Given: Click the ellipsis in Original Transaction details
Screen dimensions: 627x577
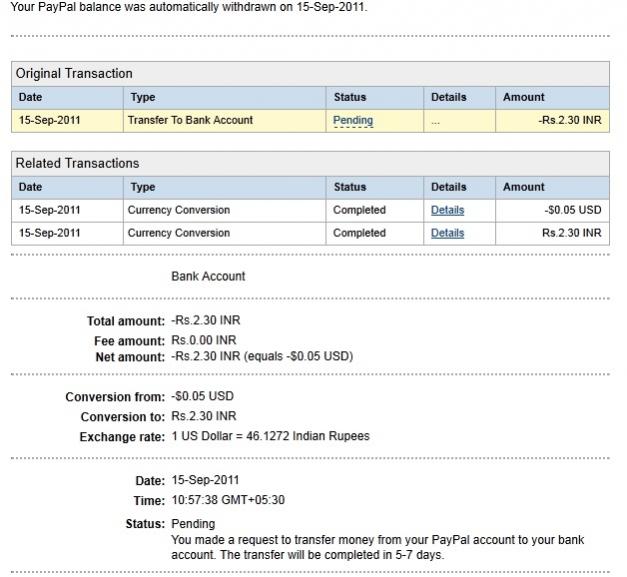Looking at the screenshot, I should point(435,120).
